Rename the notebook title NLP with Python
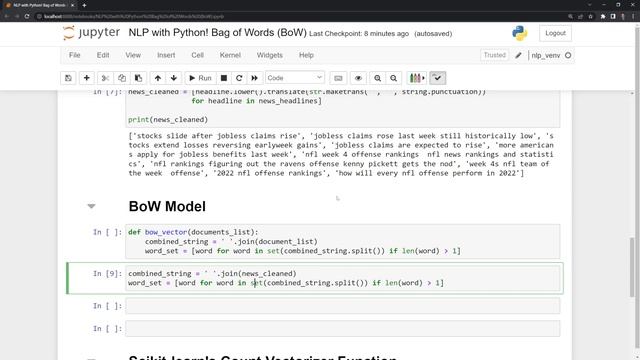Screen dimensions: 640x360 [x=218, y=33]
